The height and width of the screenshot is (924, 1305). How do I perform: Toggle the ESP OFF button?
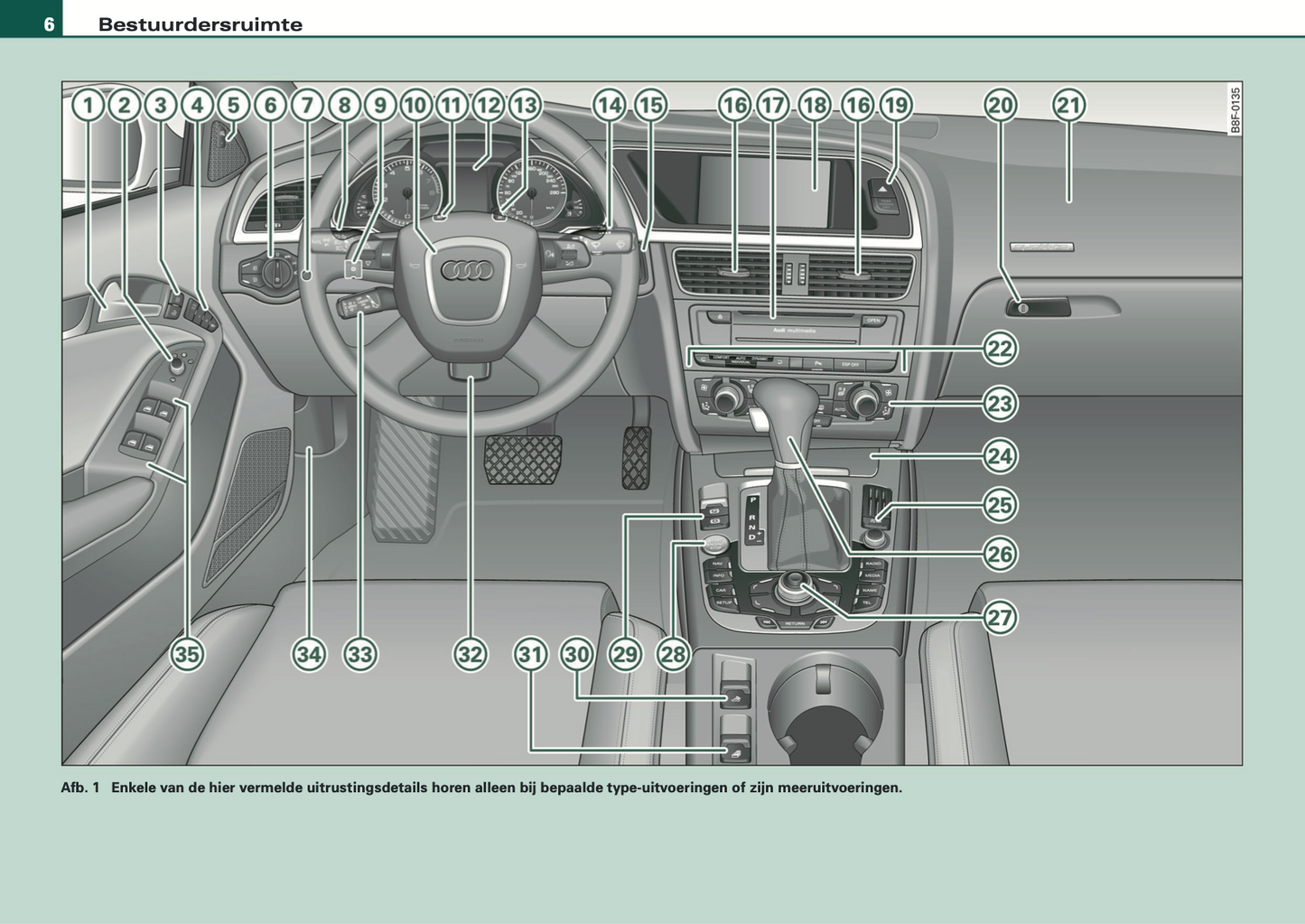pos(850,365)
